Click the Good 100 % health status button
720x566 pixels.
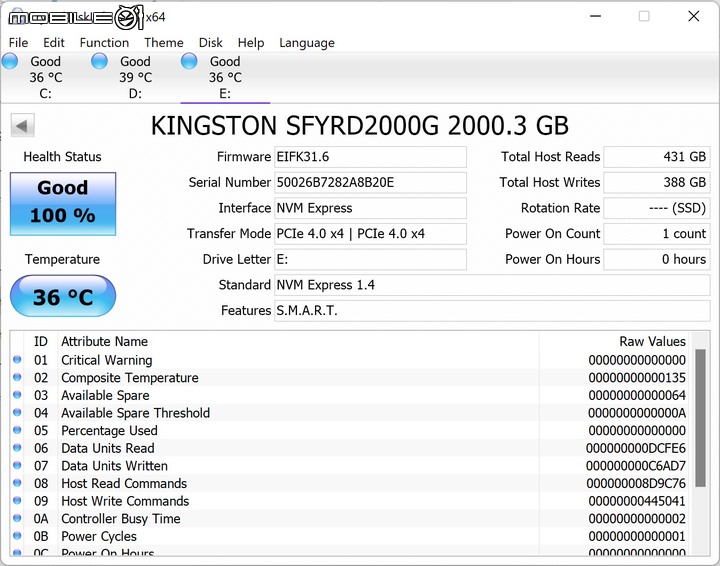point(63,204)
